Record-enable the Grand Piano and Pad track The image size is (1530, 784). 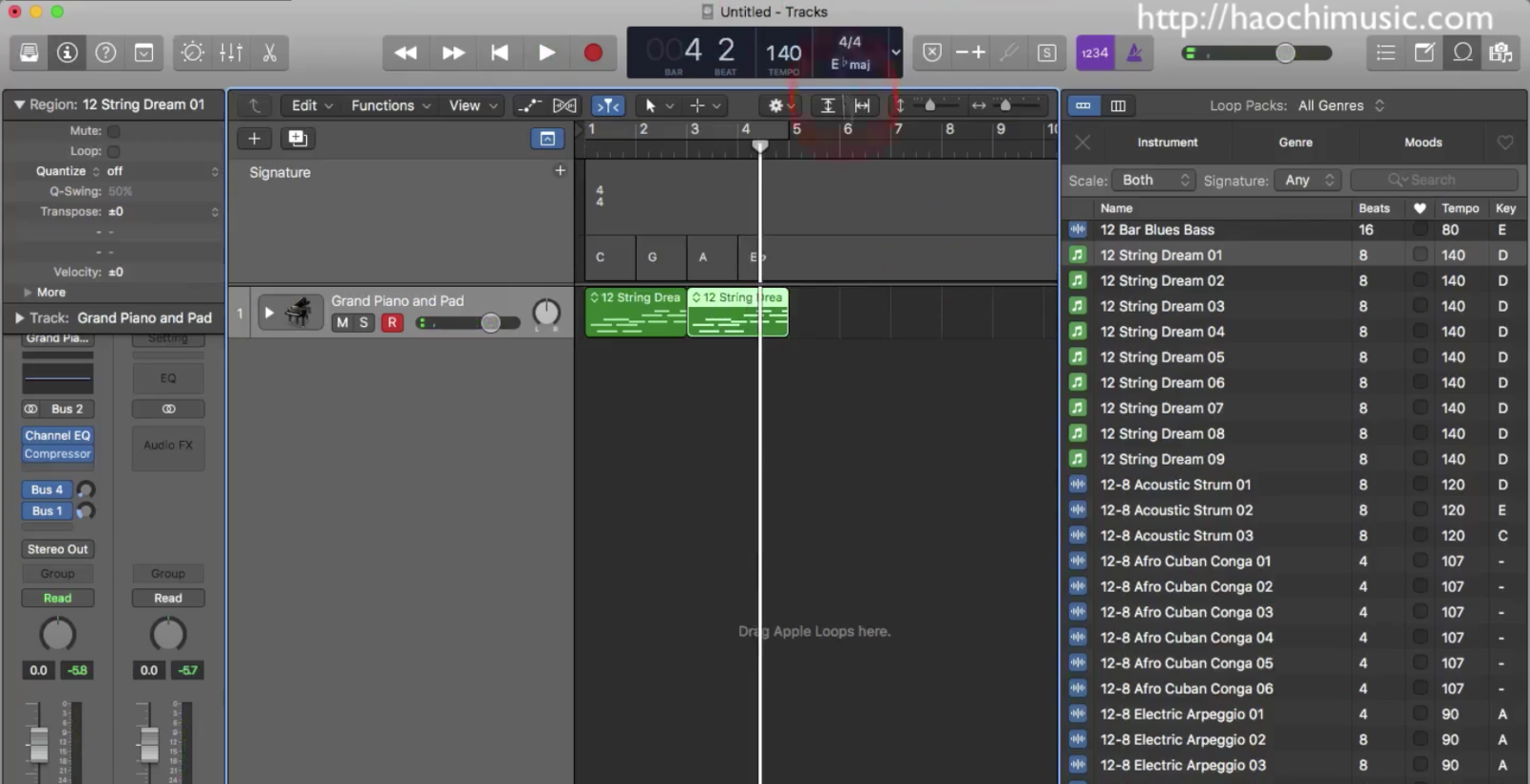point(391,323)
